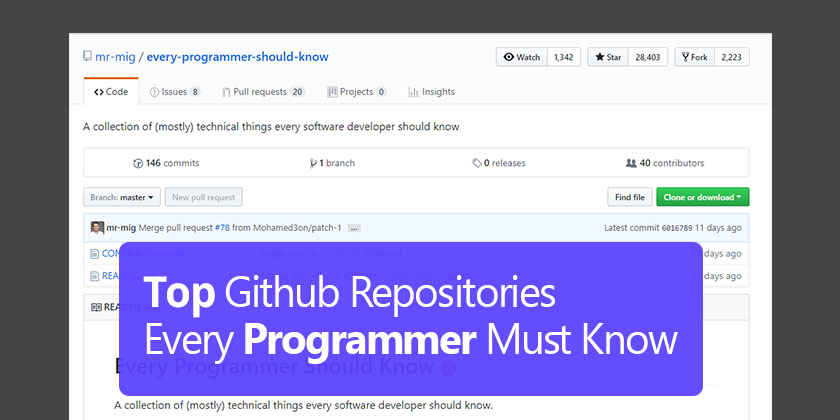This screenshot has width=840, height=420.
Task: Open the pull request #78 link
Action: pyautogui.click(x=222, y=228)
